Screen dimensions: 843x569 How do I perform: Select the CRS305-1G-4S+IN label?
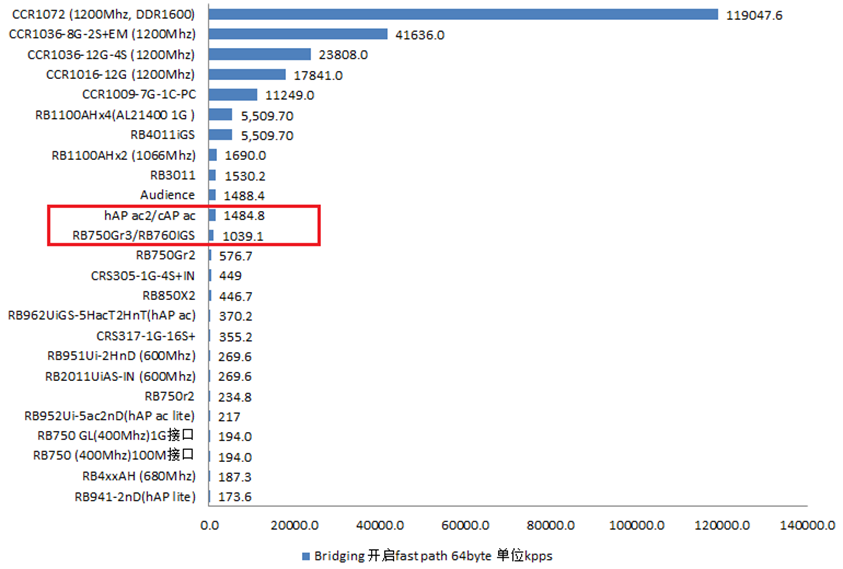point(143,275)
